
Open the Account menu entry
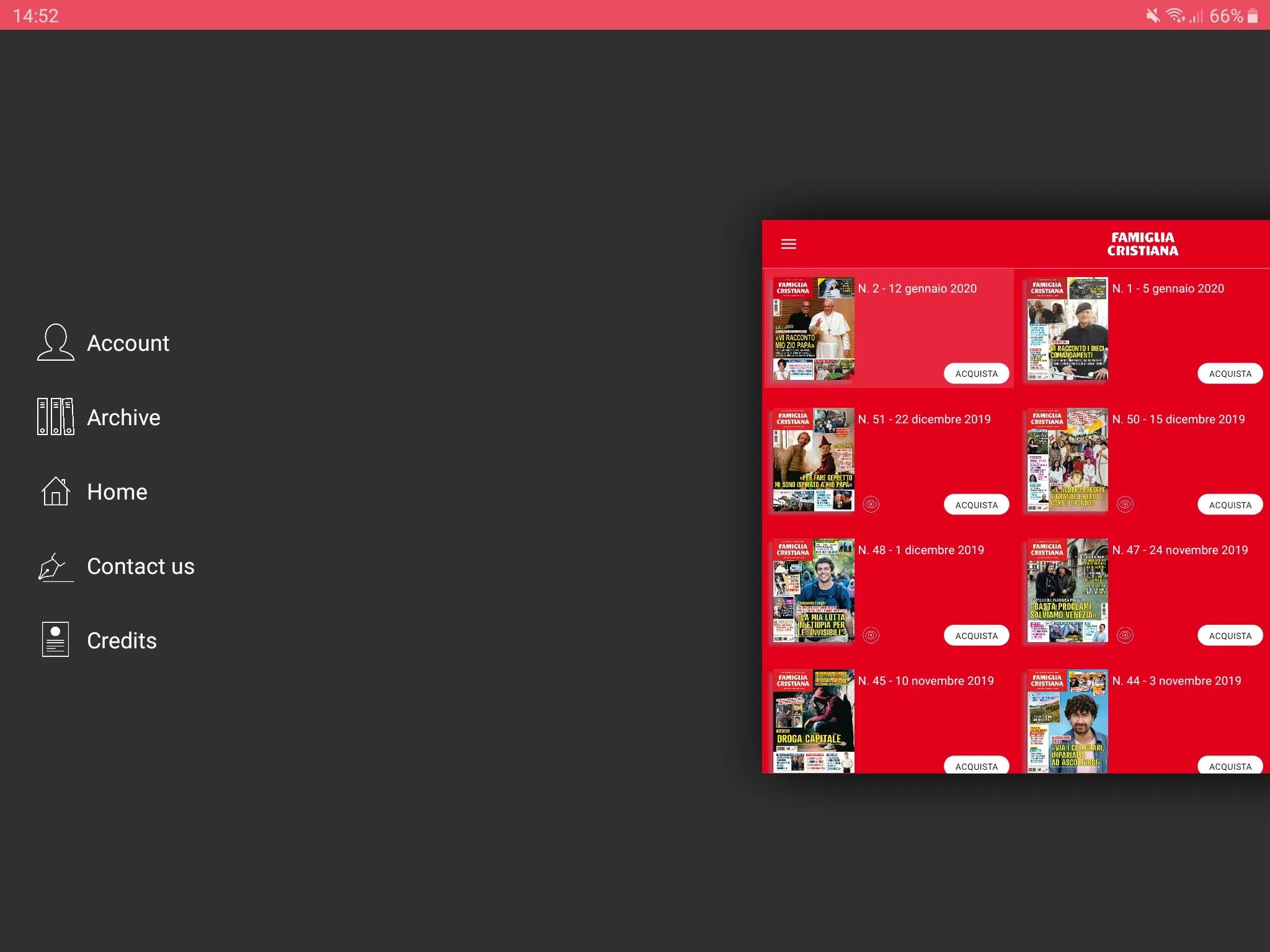coord(128,343)
